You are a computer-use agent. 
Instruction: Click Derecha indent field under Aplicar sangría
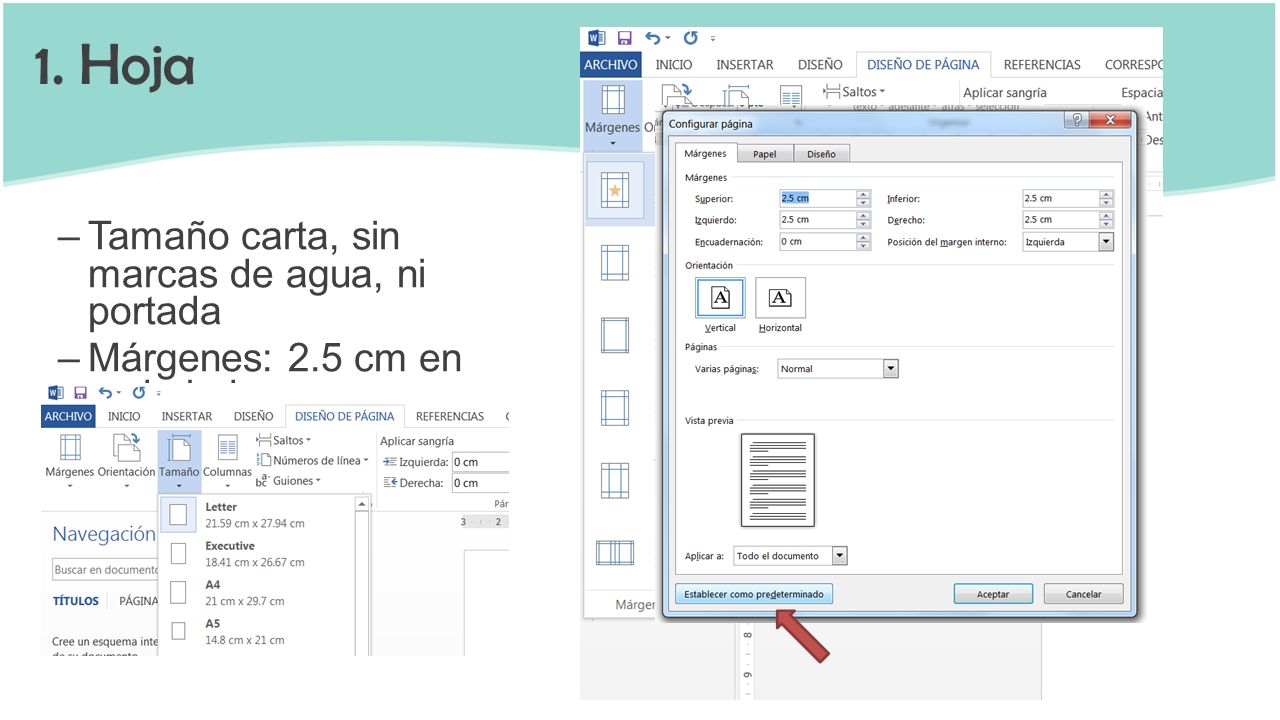pos(480,483)
